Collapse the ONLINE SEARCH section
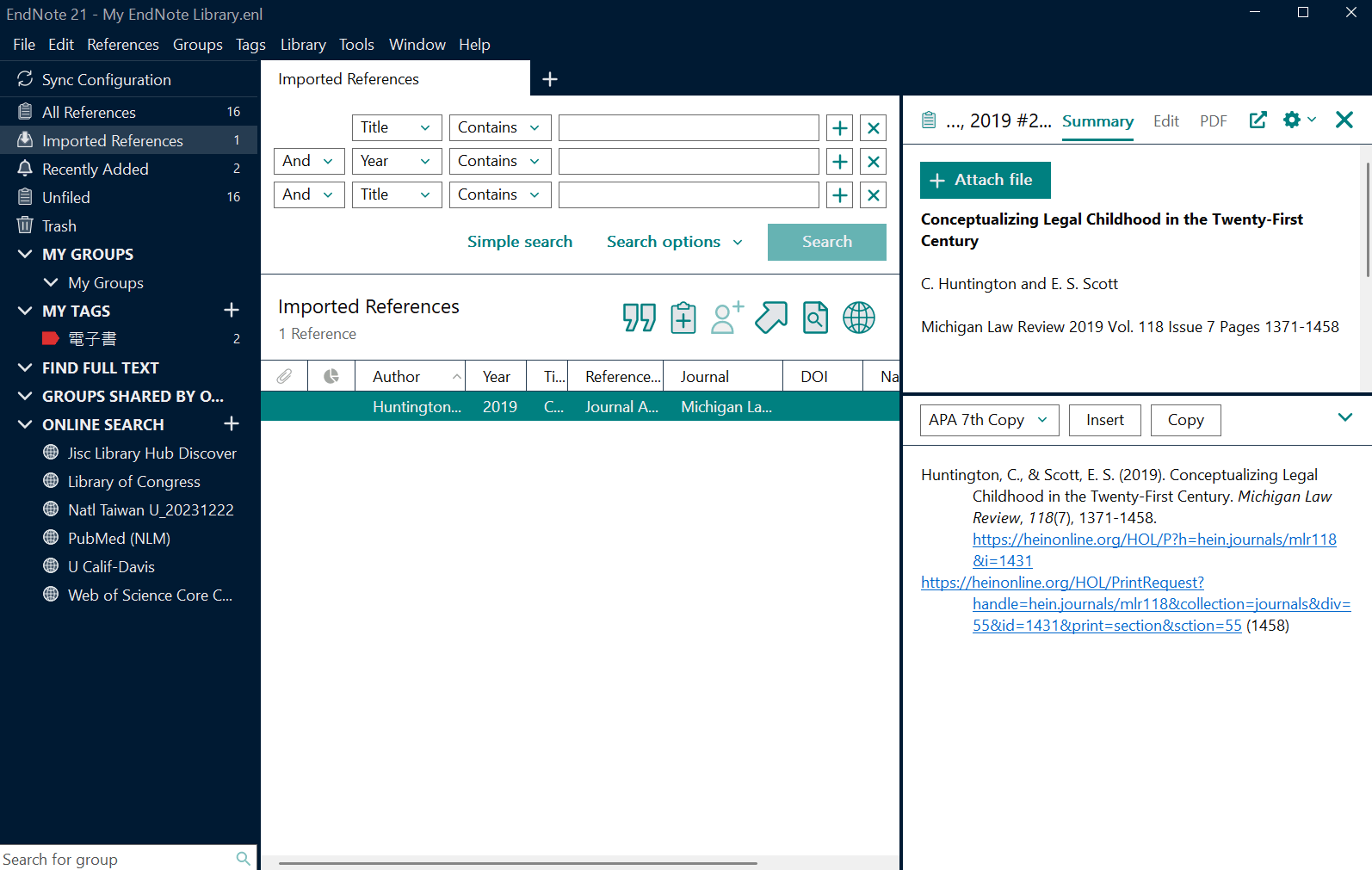The width and height of the screenshot is (1372, 870). [25, 424]
